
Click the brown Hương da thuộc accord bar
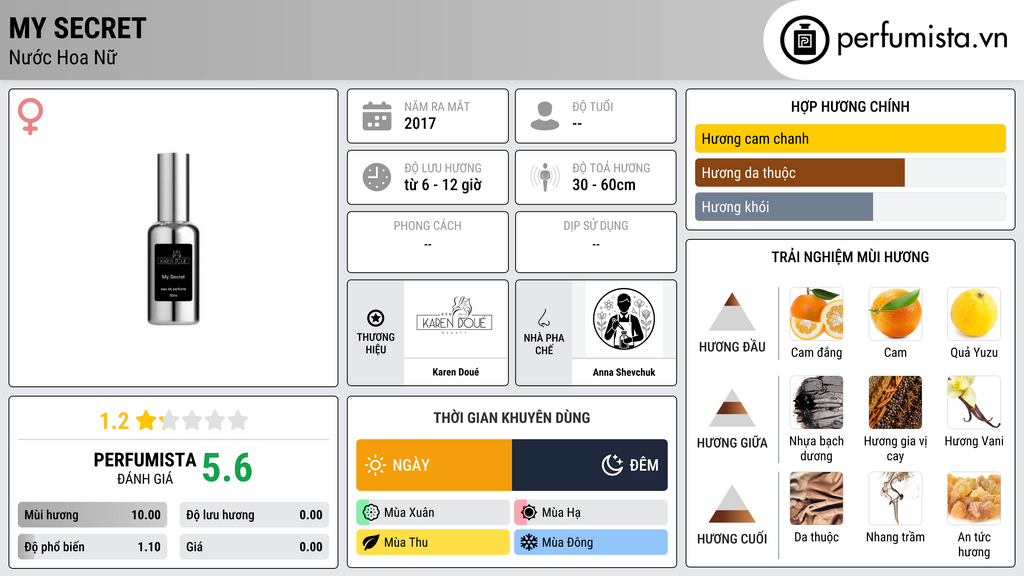(x=799, y=172)
